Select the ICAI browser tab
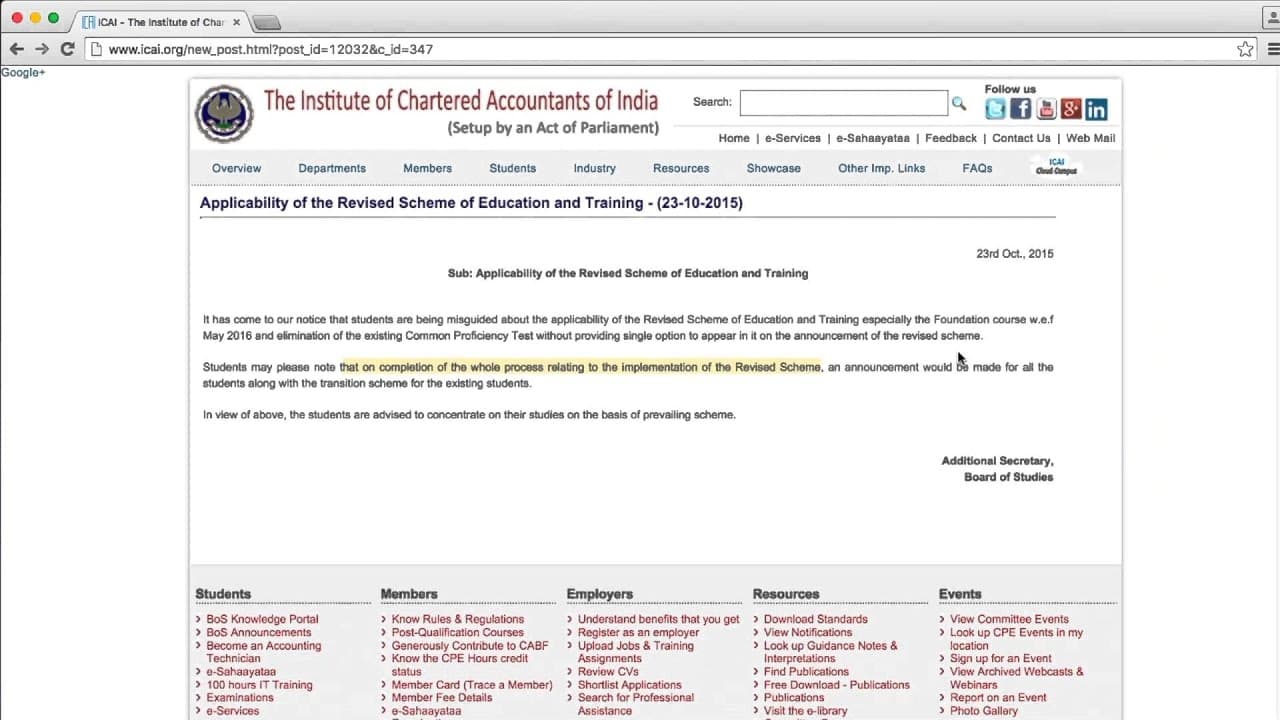The width and height of the screenshot is (1280, 720). click(160, 21)
